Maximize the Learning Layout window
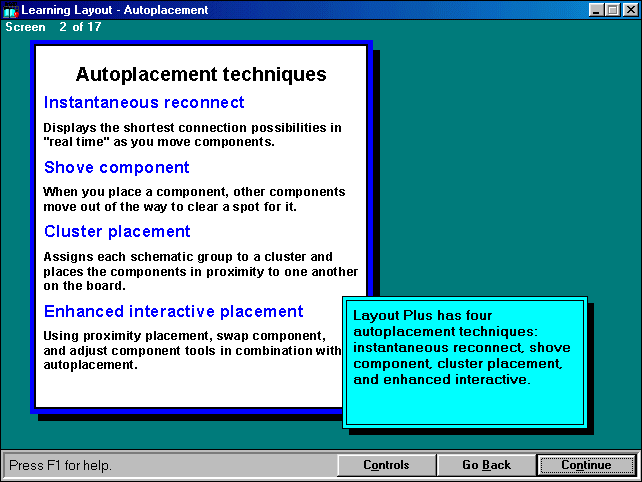This screenshot has width=642, height=482. [x=612, y=10]
